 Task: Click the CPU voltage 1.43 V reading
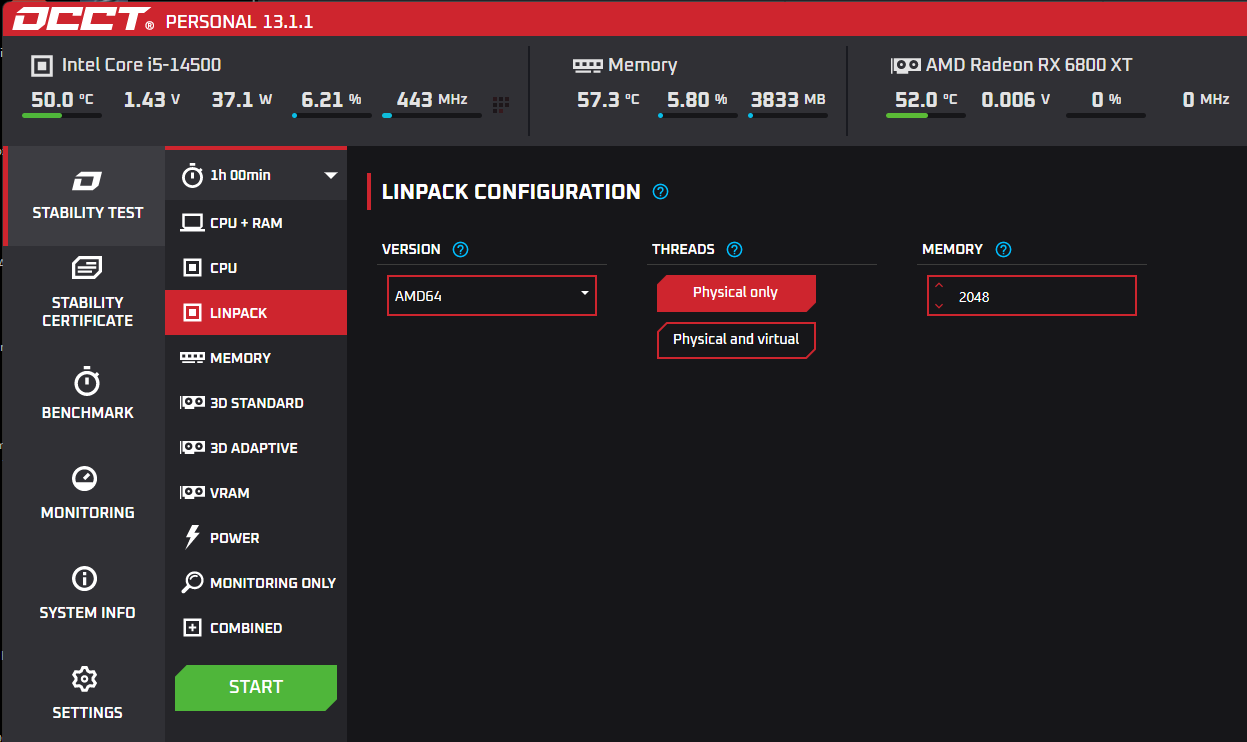pos(152,100)
